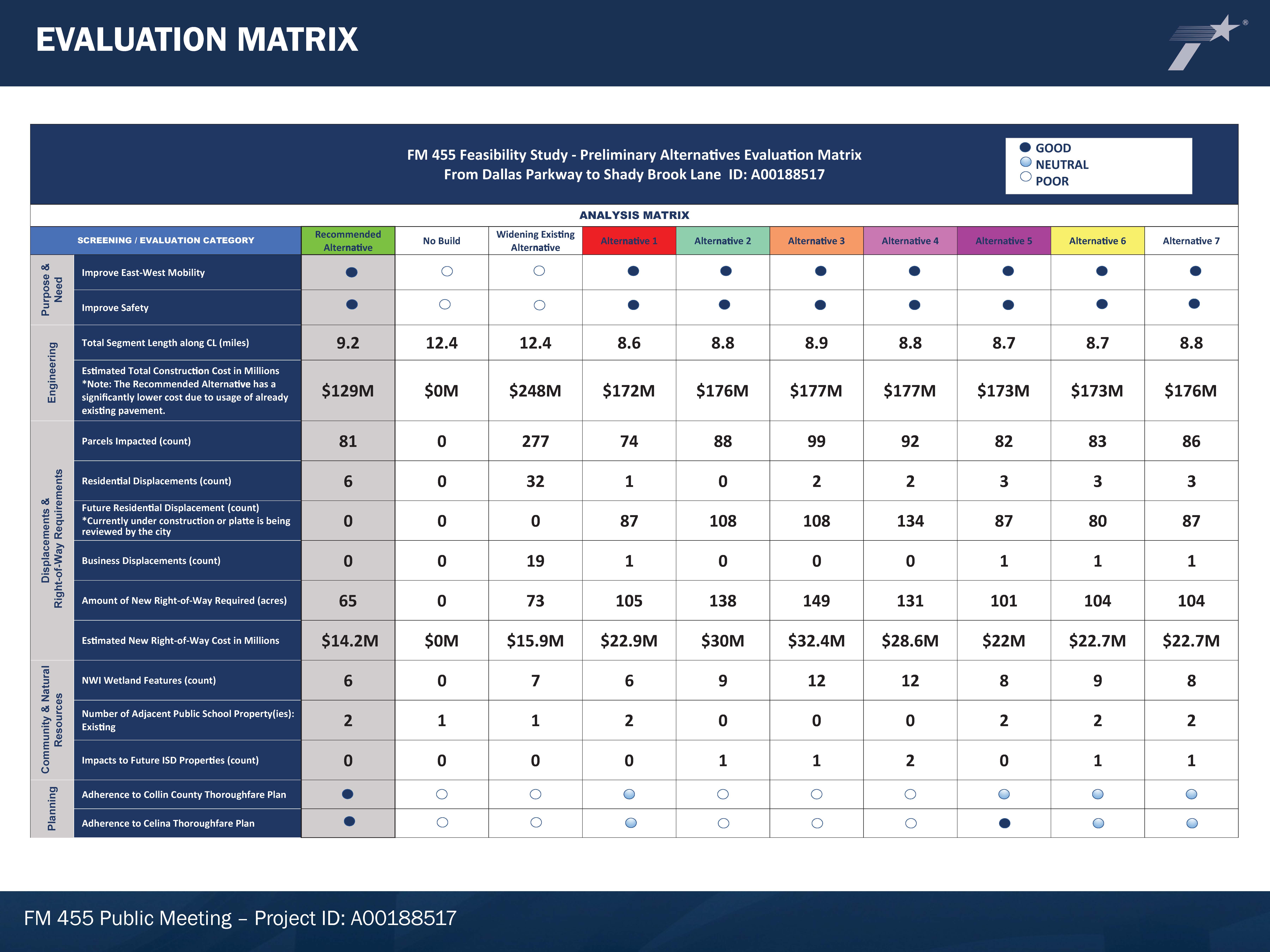The height and width of the screenshot is (952, 1270).
Task: Click the SCREENING / EVALUATION CATEGORY header
Action: pyautogui.click(x=166, y=240)
